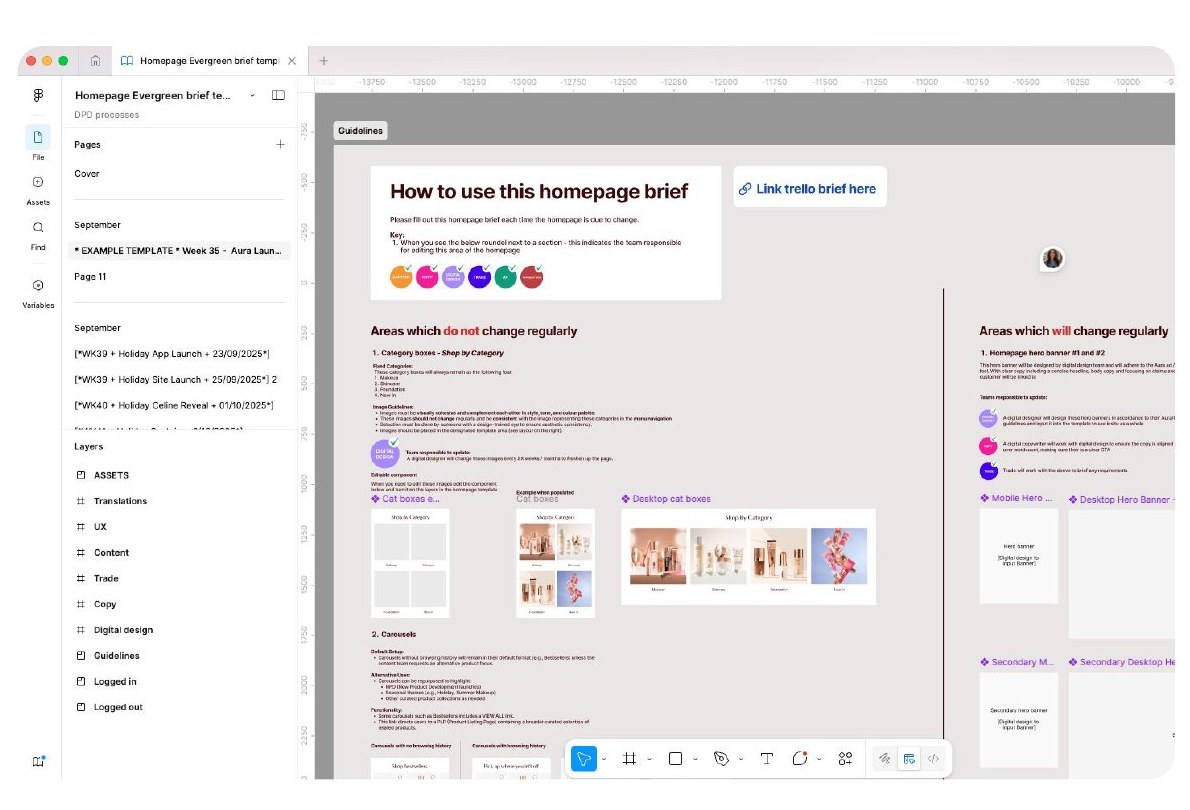
Task: Click the red team roundel in key
Action: tap(531, 277)
